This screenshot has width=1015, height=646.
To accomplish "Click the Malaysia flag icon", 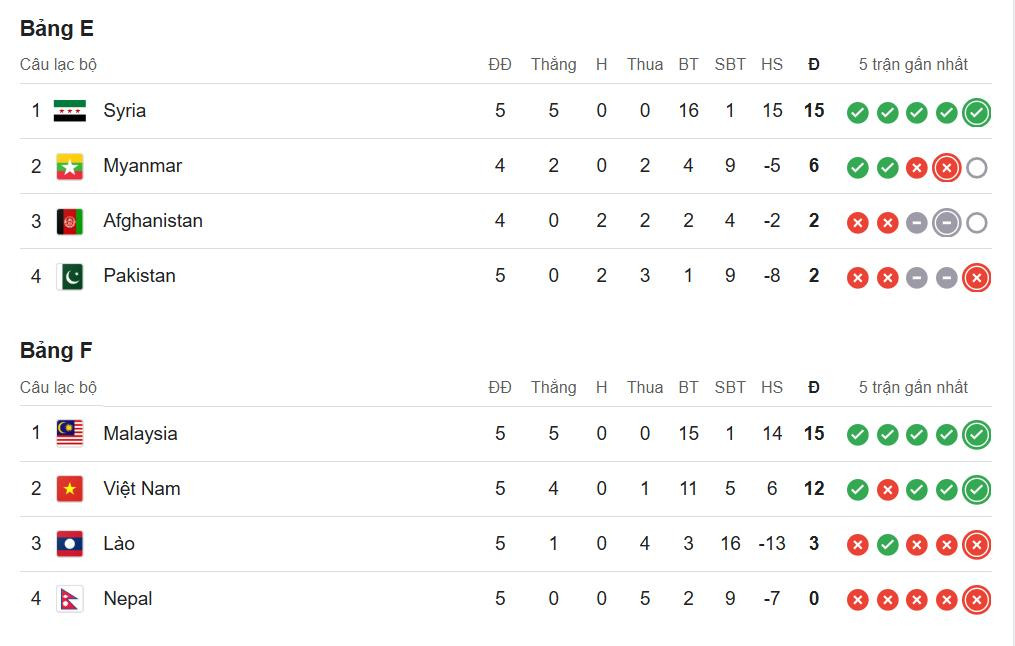I will [70, 434].
